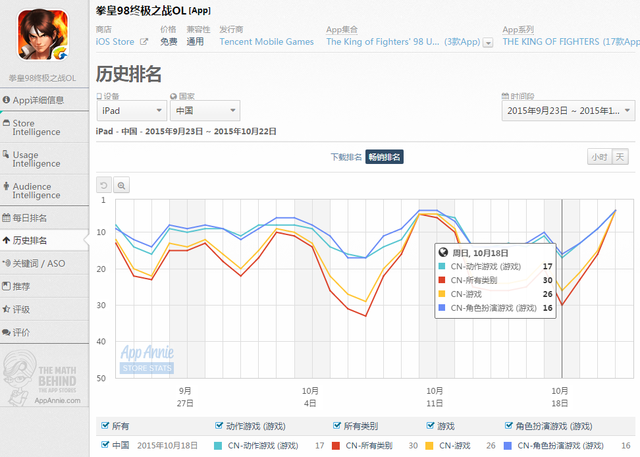Toggle the 所有类别 checkbox

click(337, 426)
